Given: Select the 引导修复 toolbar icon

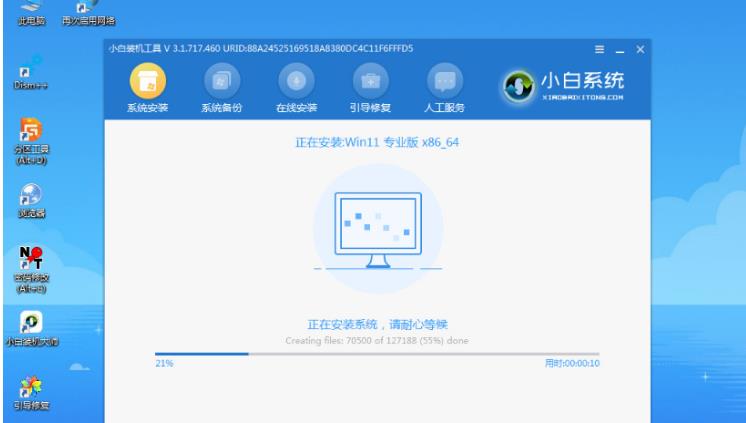Looking at the screenshot, I should click(370, 81).
